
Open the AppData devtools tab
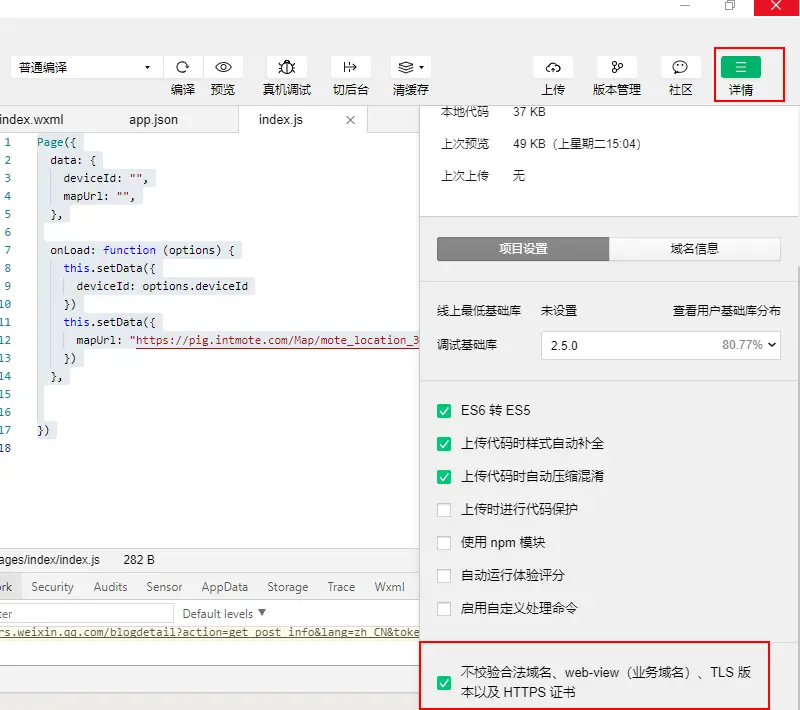tap(224, 587)
